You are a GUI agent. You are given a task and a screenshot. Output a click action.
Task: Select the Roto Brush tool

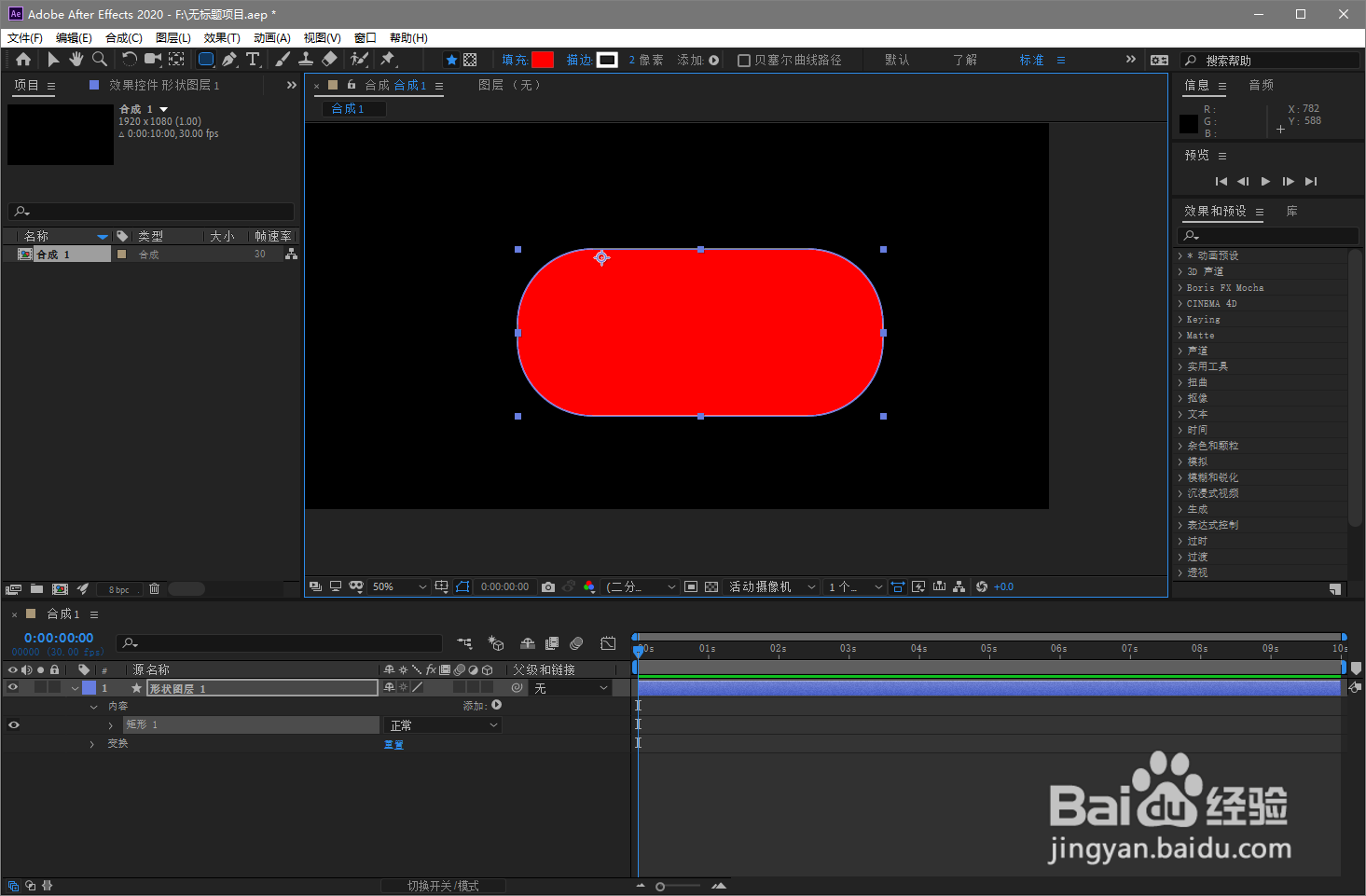pyautogui.click(x=359, y=60)
